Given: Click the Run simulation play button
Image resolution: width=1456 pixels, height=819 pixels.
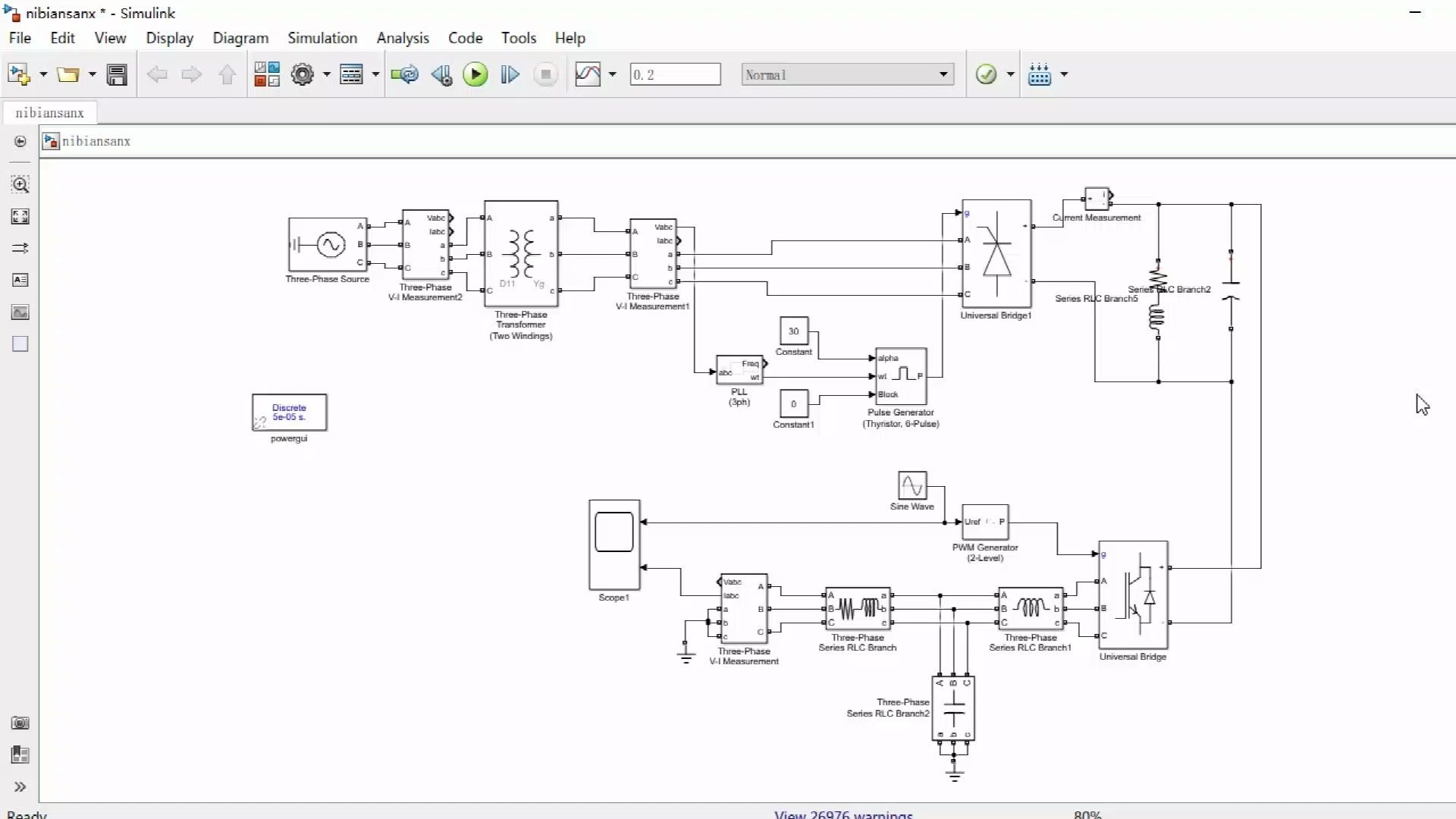Looking at the screenshot, I should 475,74.
